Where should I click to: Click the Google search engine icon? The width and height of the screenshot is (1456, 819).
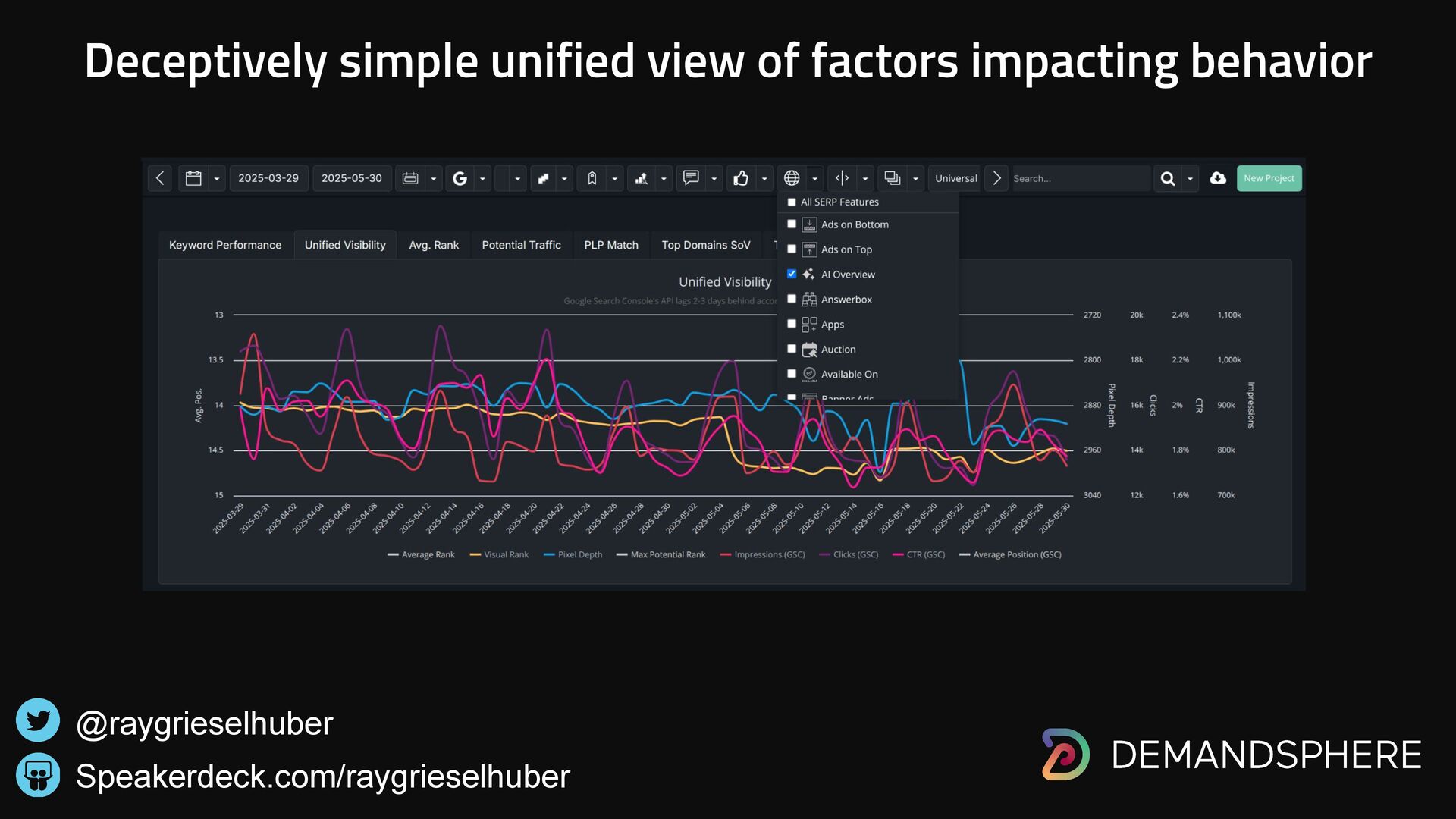tap(460, 178)
